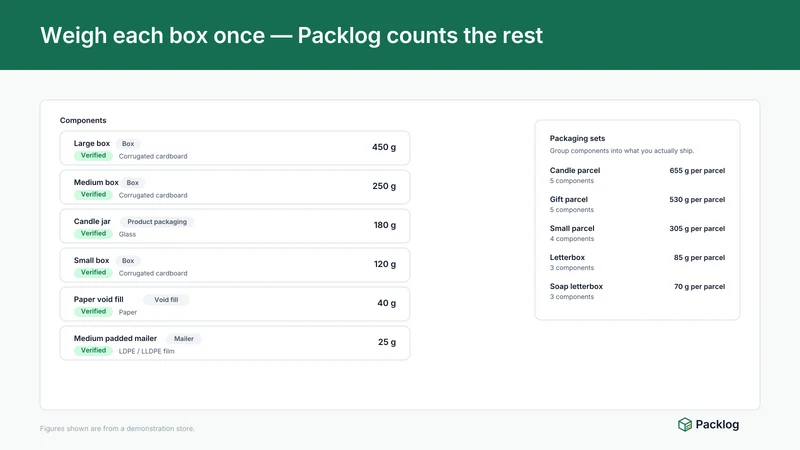Open the Medium box component row
This screenshot has height=450, width=800.
tap(235, 187)
